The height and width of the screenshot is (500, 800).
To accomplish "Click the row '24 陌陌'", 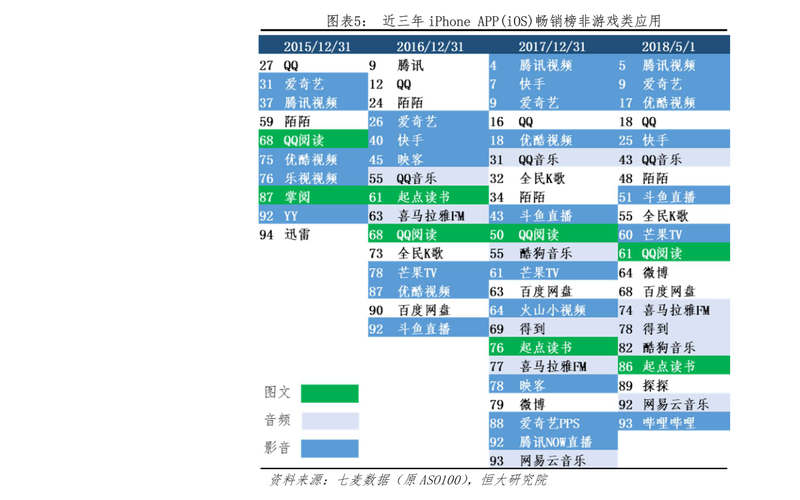I will click(x=429, y=103).
